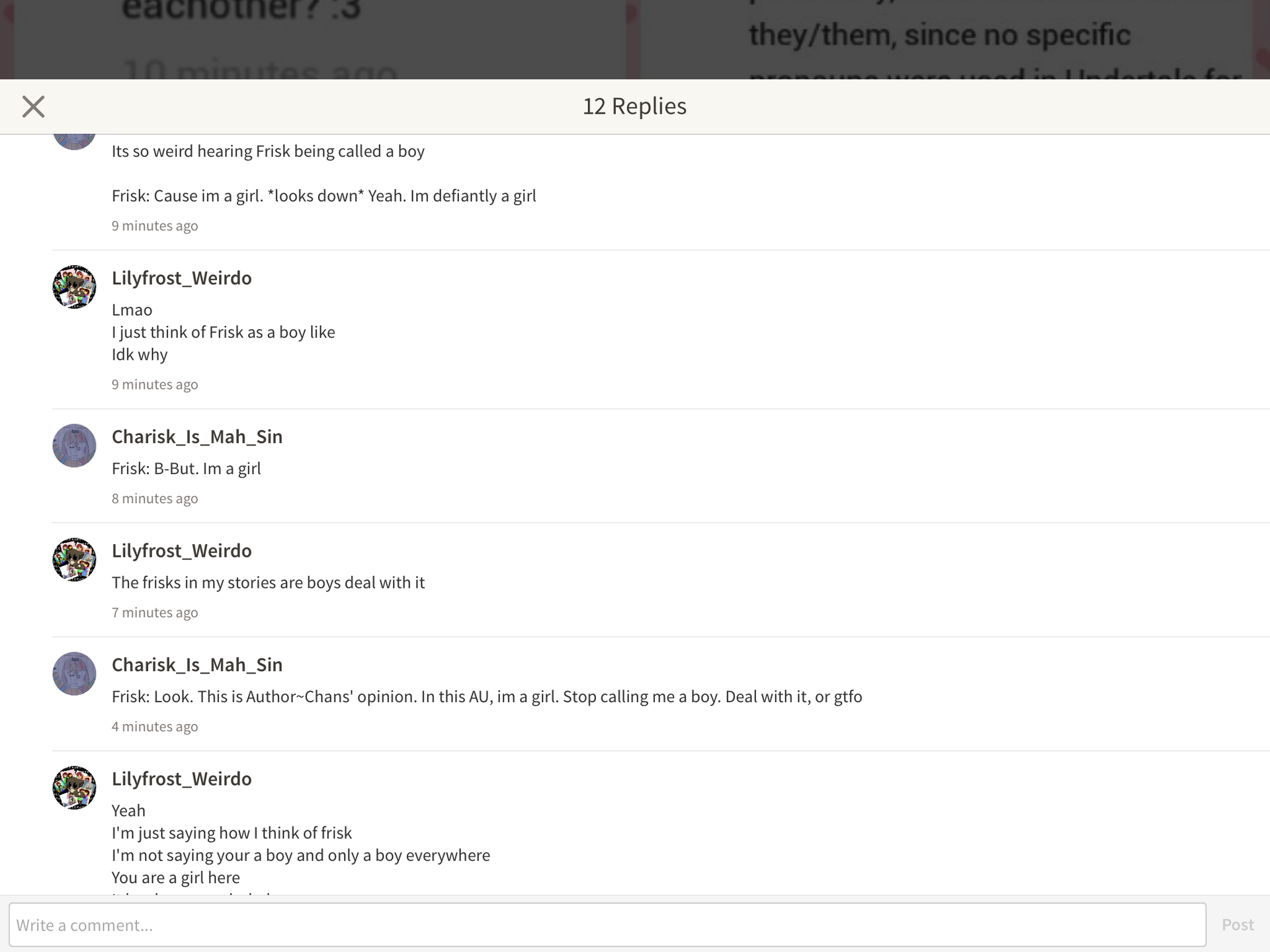Screen dimensions: 1270x952
Task: Close the 12 Replies panel
Action: (x=33, y=106)
